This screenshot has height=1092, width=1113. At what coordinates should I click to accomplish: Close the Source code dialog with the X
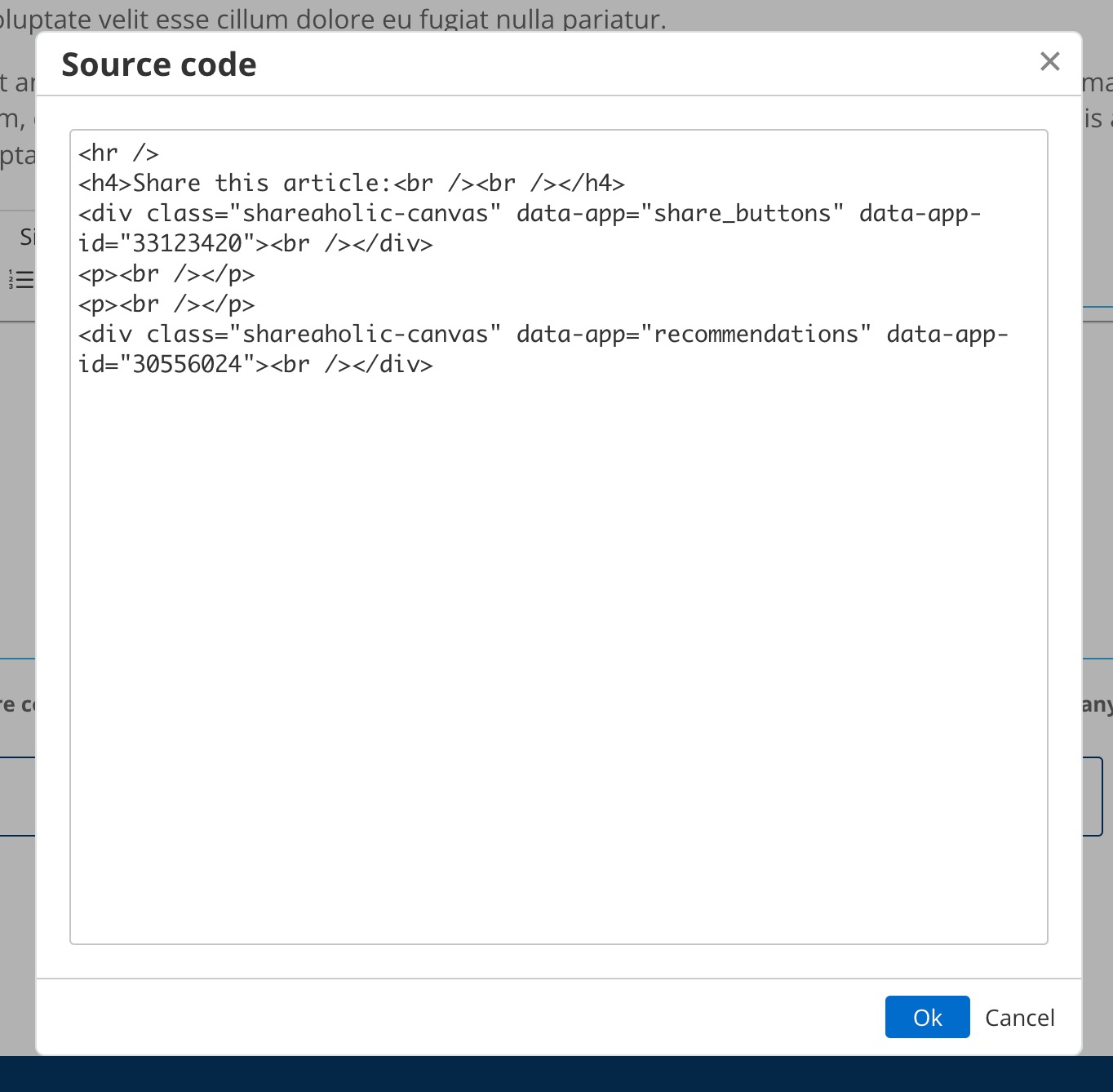point(1049,61)
